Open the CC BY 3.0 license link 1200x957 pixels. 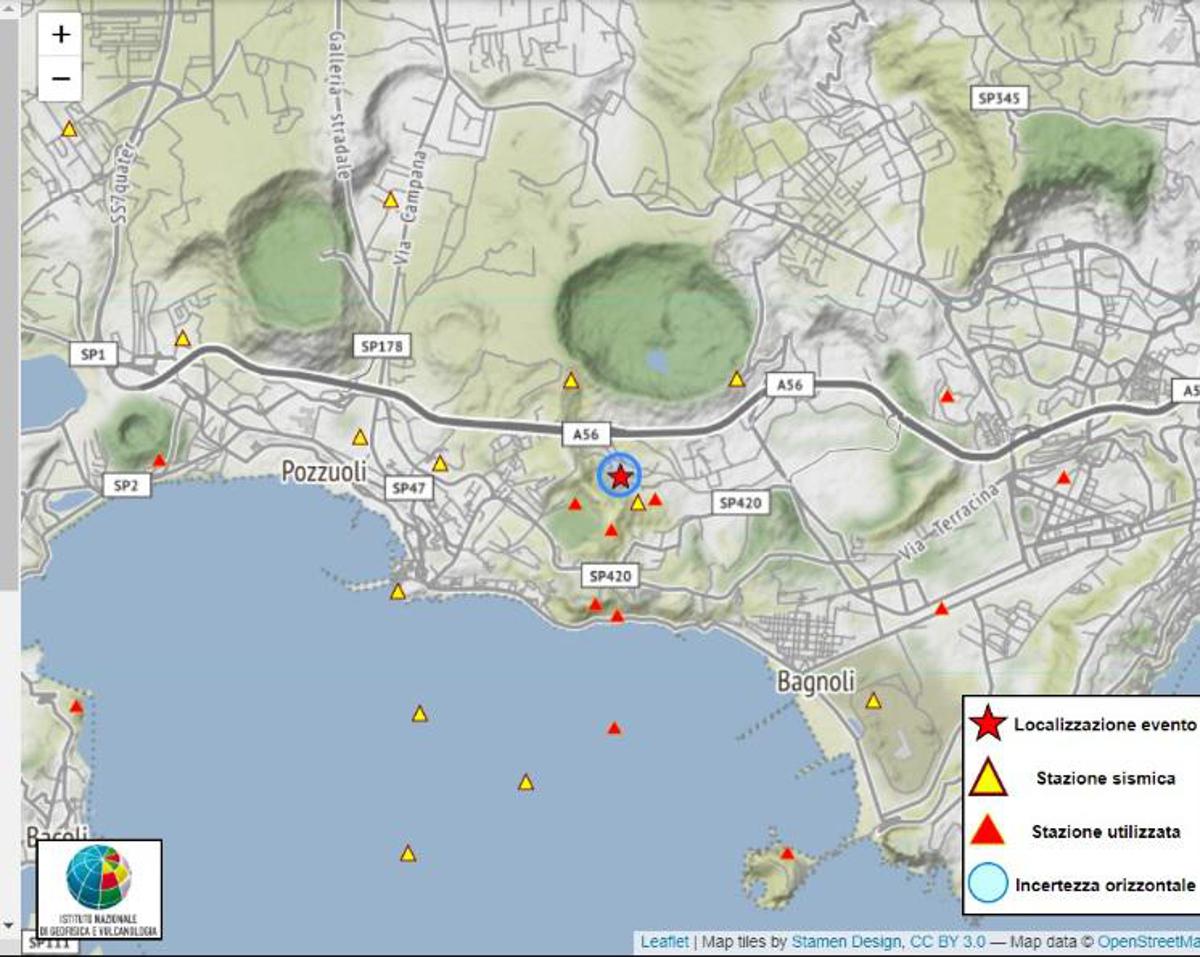[x=947, y=942]
